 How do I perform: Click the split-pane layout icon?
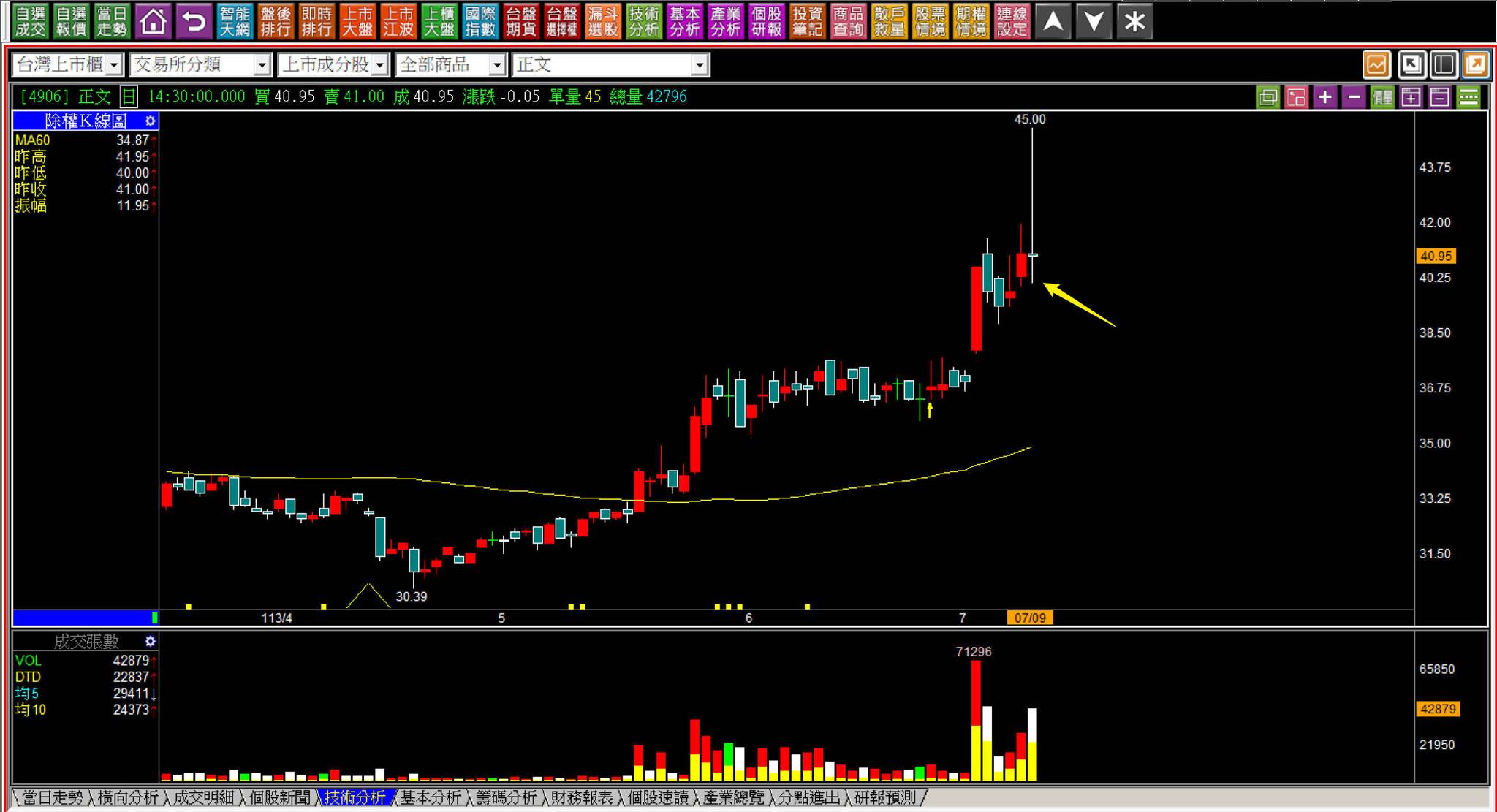tap(1444, 64)
